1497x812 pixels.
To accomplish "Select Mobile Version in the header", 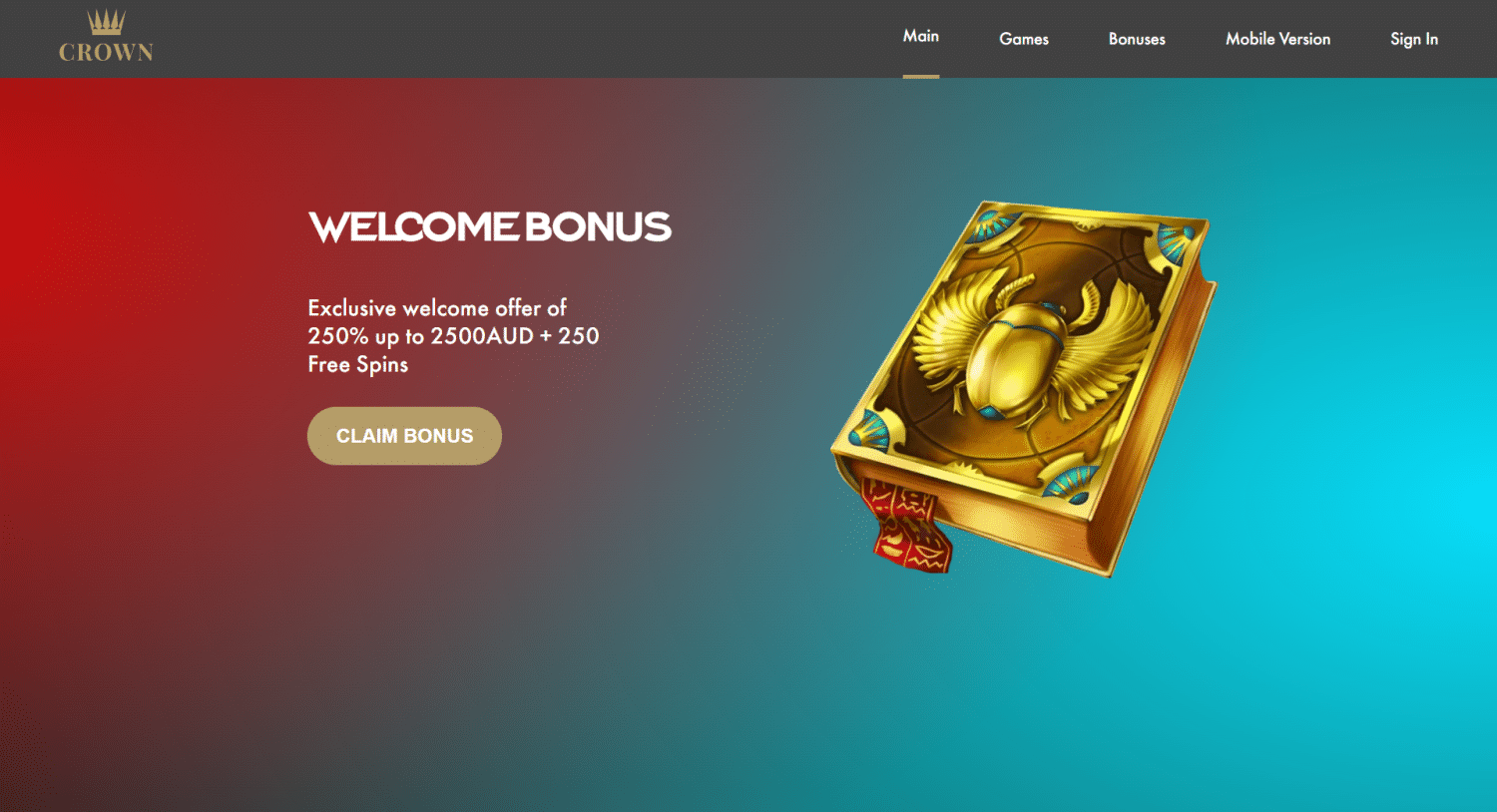I will (x=1278, y=39).
